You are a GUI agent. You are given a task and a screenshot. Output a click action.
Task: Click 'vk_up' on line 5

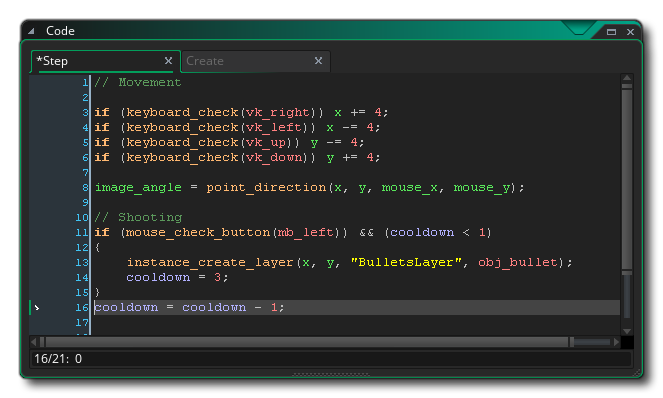(x=266, y=143)
